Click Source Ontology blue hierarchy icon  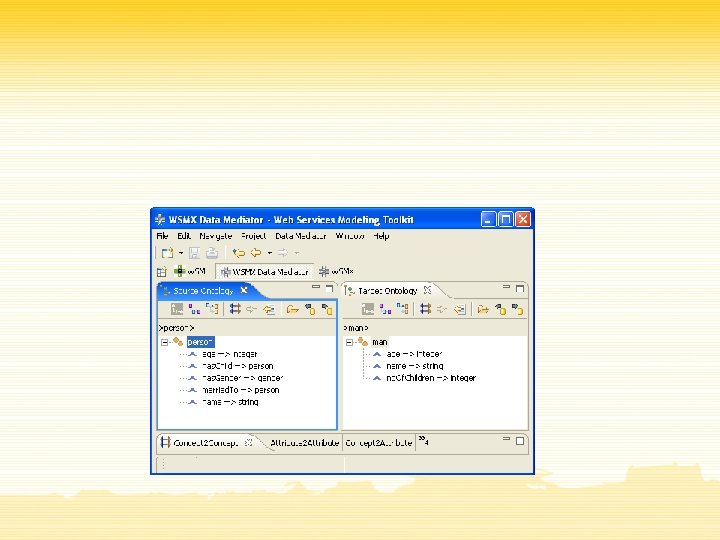point(212,309)
